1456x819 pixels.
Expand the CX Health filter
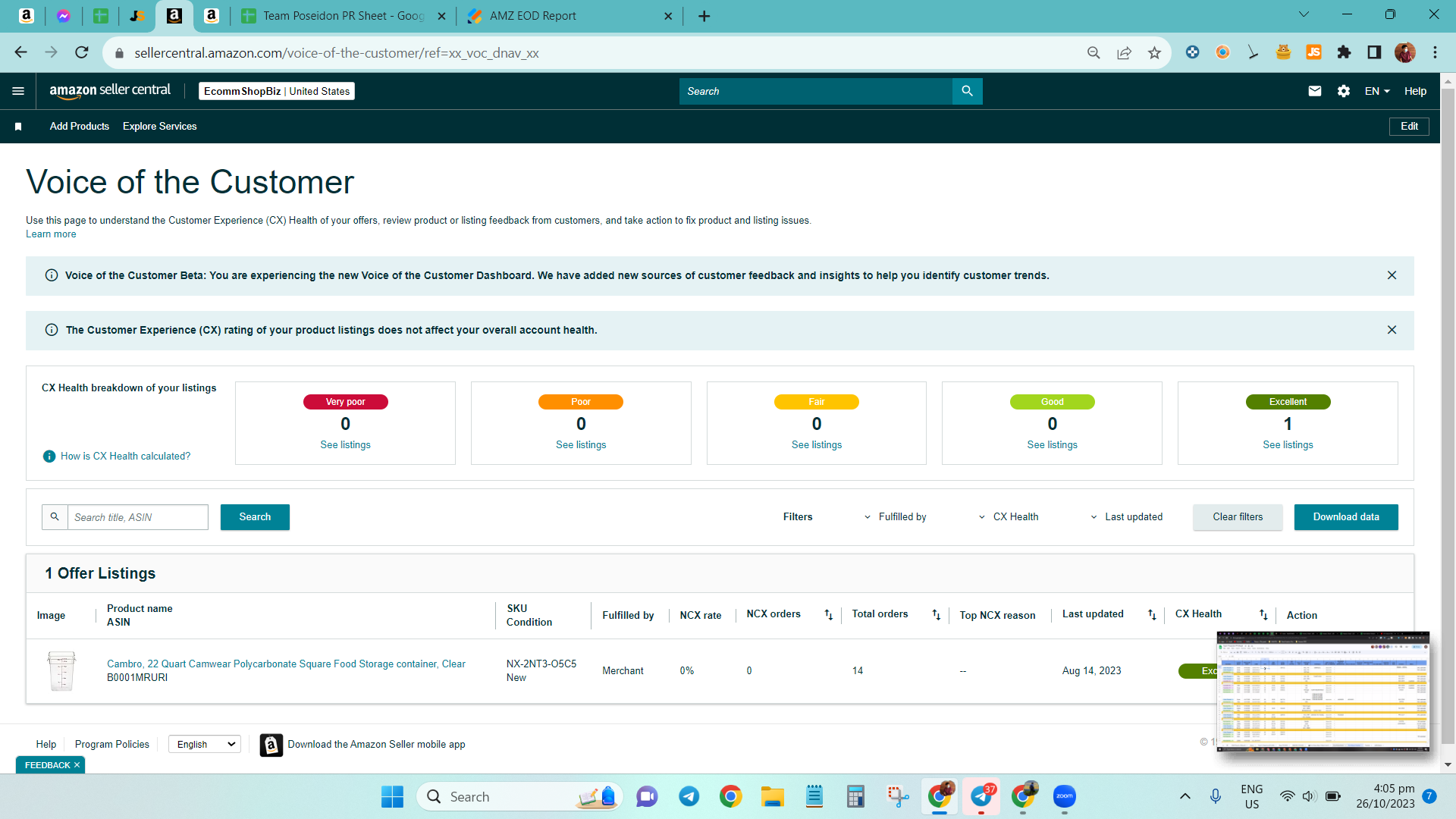coord(1009,517)
